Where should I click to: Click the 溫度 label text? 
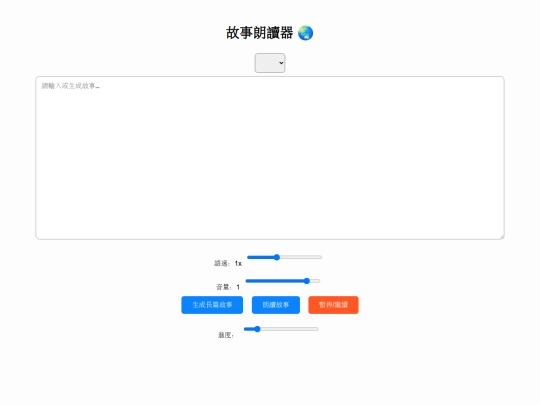(x=226, y=335)
